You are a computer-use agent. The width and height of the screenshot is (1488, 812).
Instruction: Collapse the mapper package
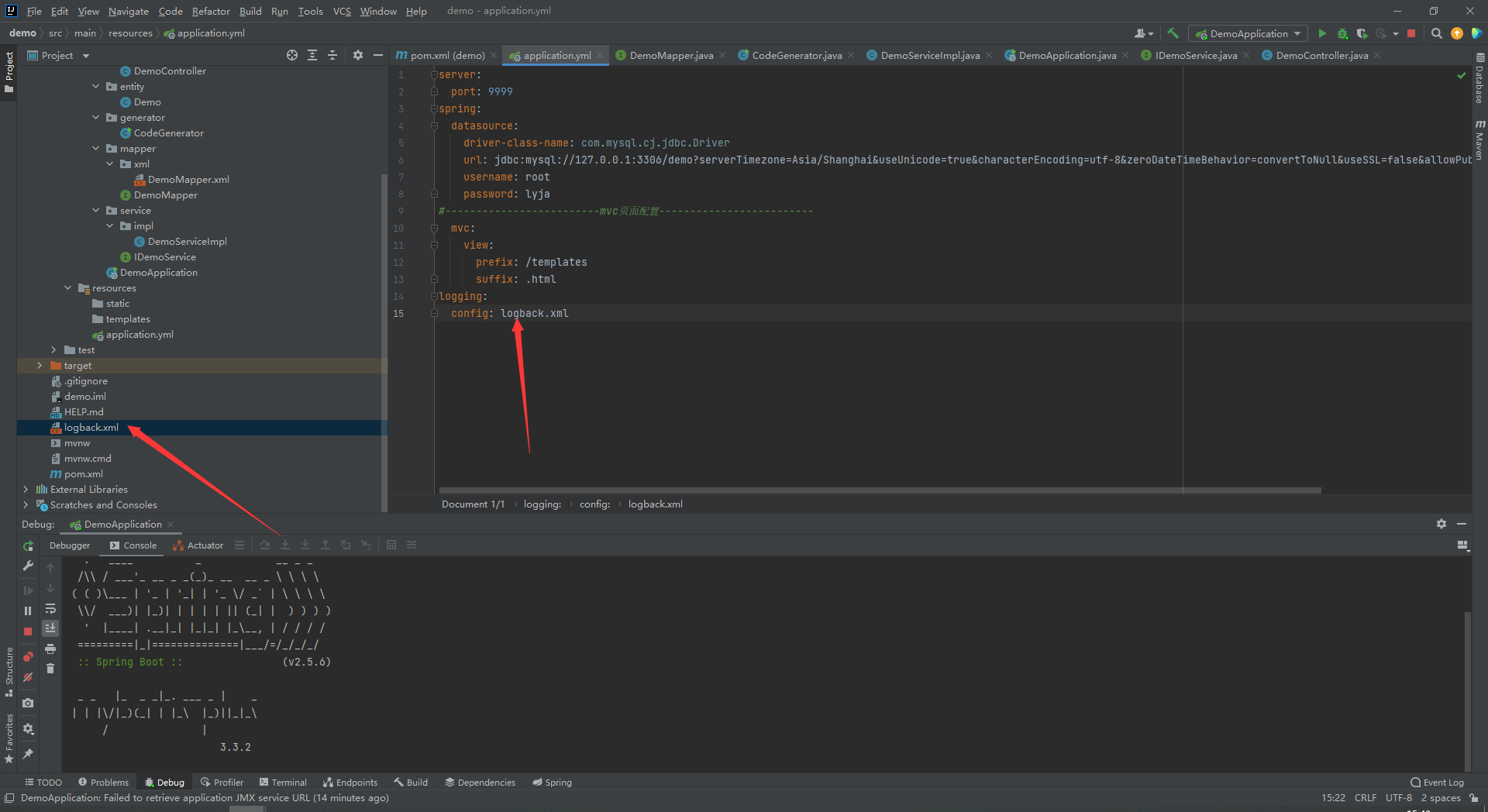[96, 148]
